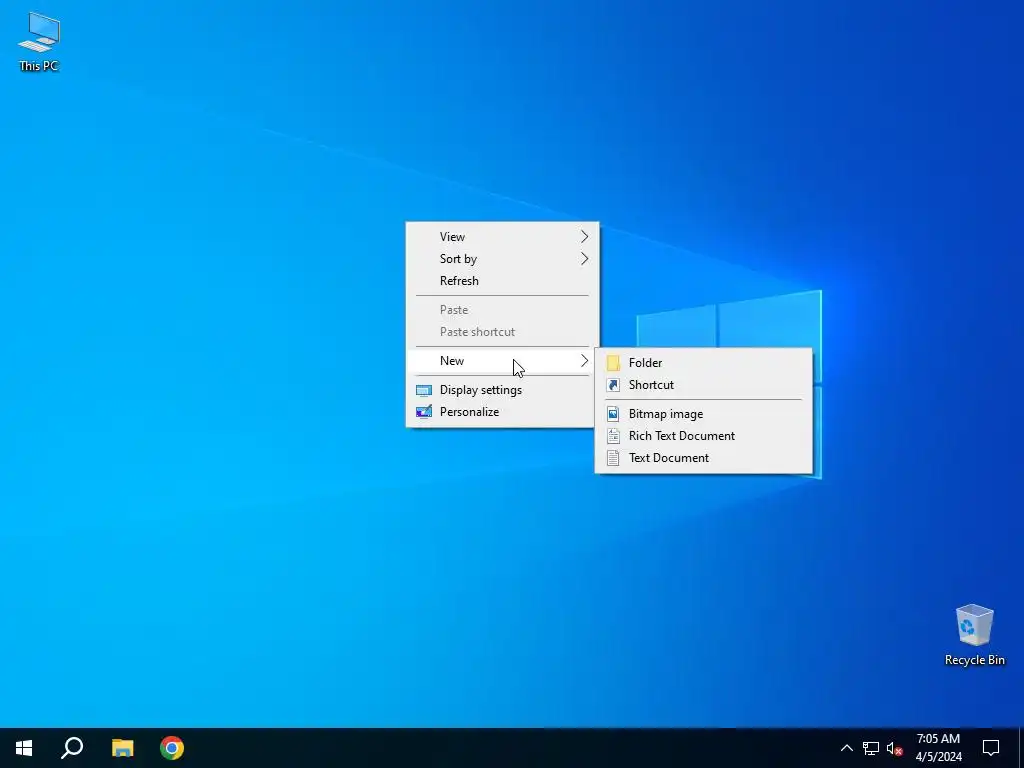1024x768 pixels.
Task: Show hidden system tray icons
Action: 846,748
